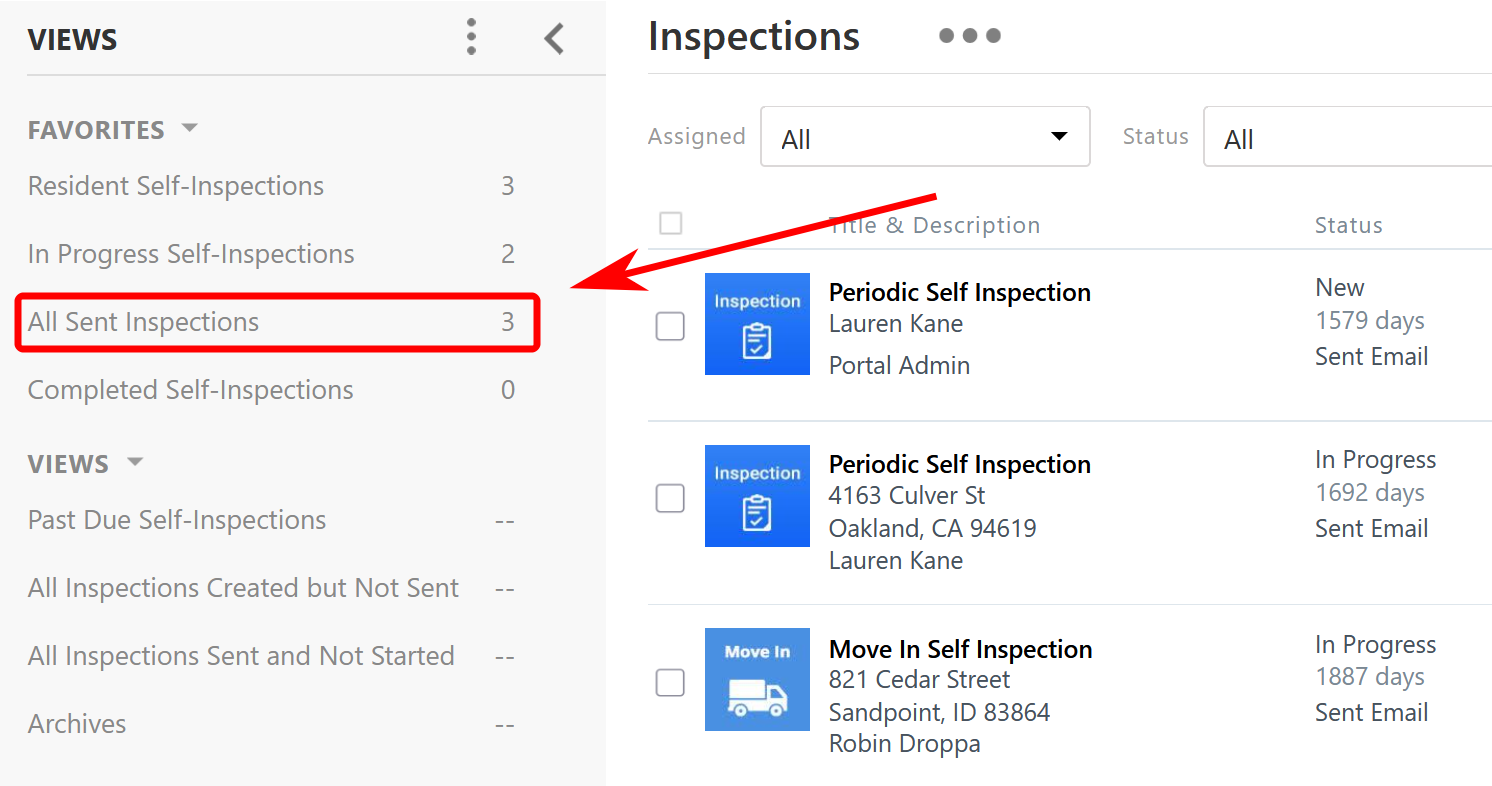Collapse the Views sidebar with the chevron

pos(554,39)
